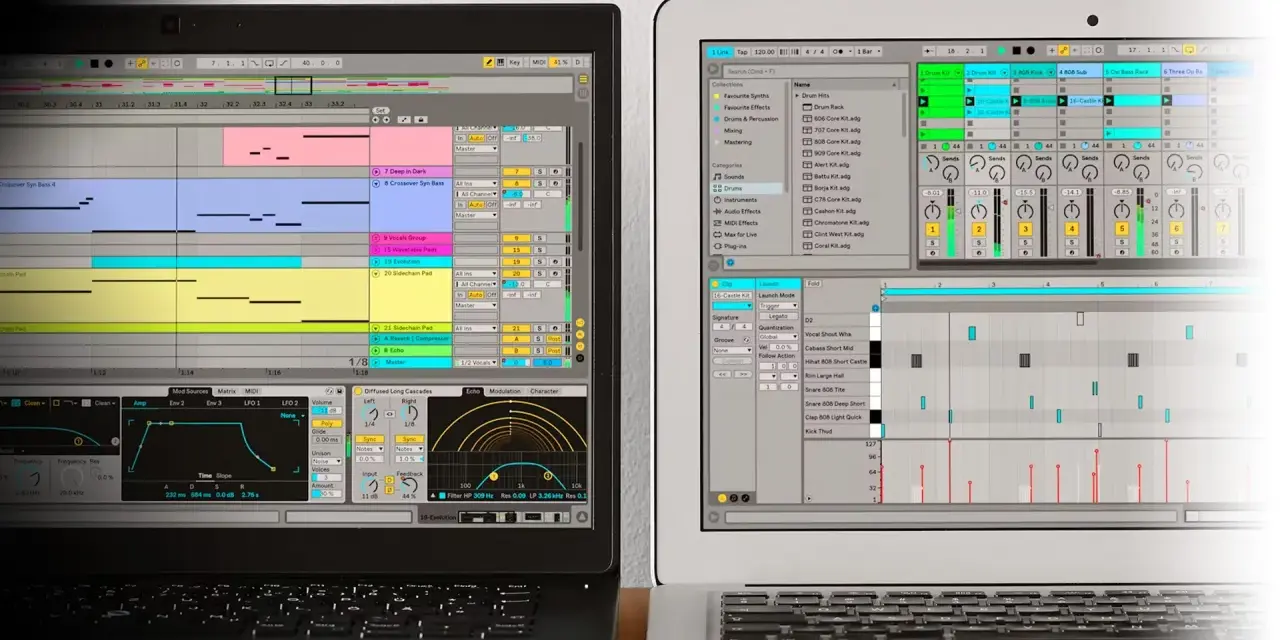Screen dimensions: 1280x640
Task: Click the Echo Feedback knob
Action: click(x=409, y=484)
